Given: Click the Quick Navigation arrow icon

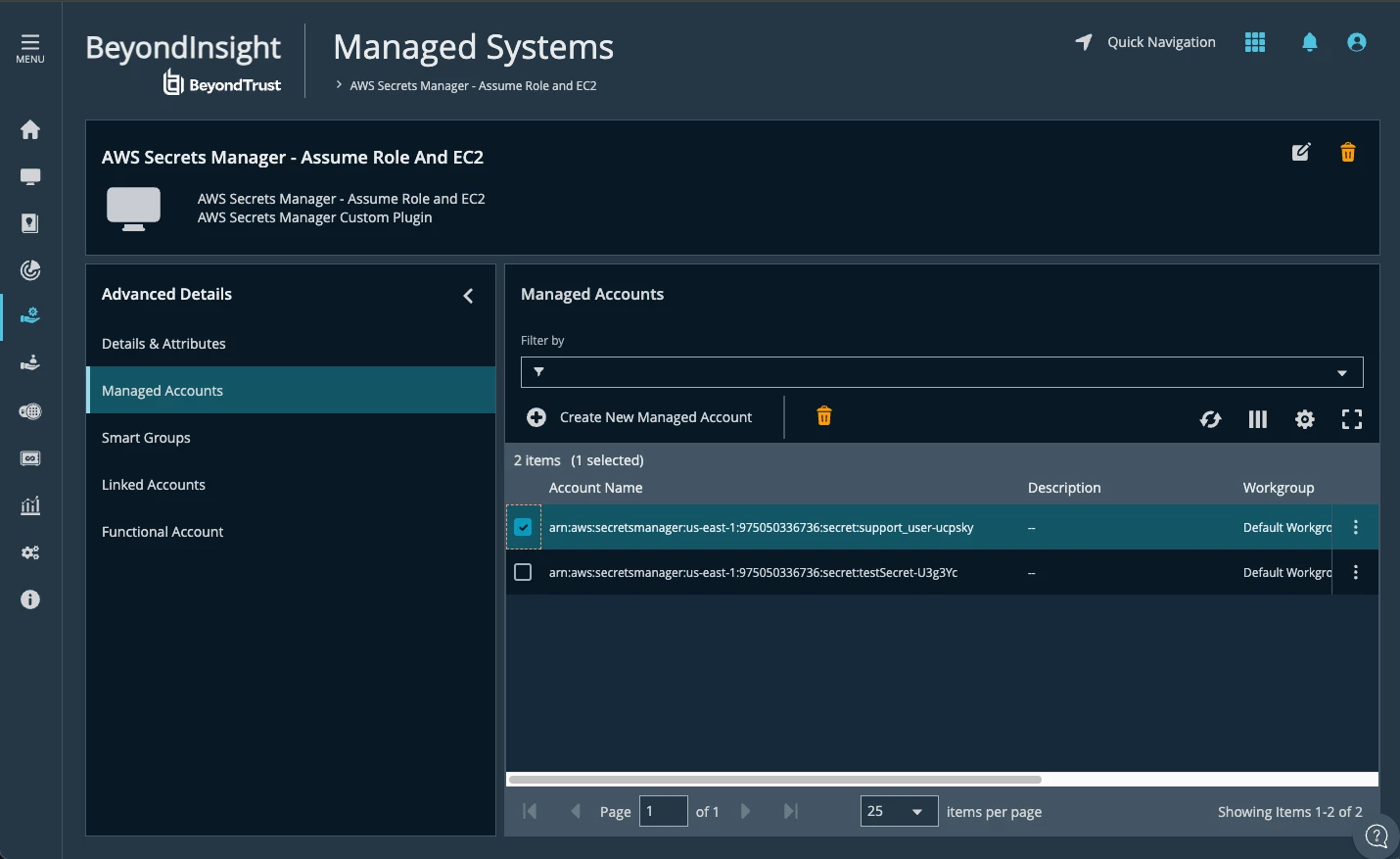Looking at the screenshot, I should 1084,42.
